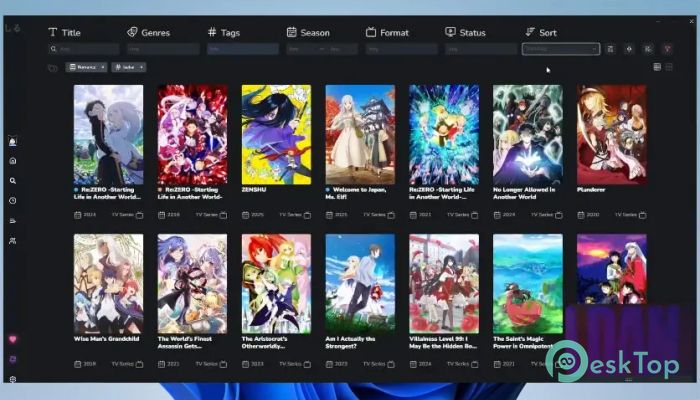Click the first icon right of Sort box

[x=610, y=49]
